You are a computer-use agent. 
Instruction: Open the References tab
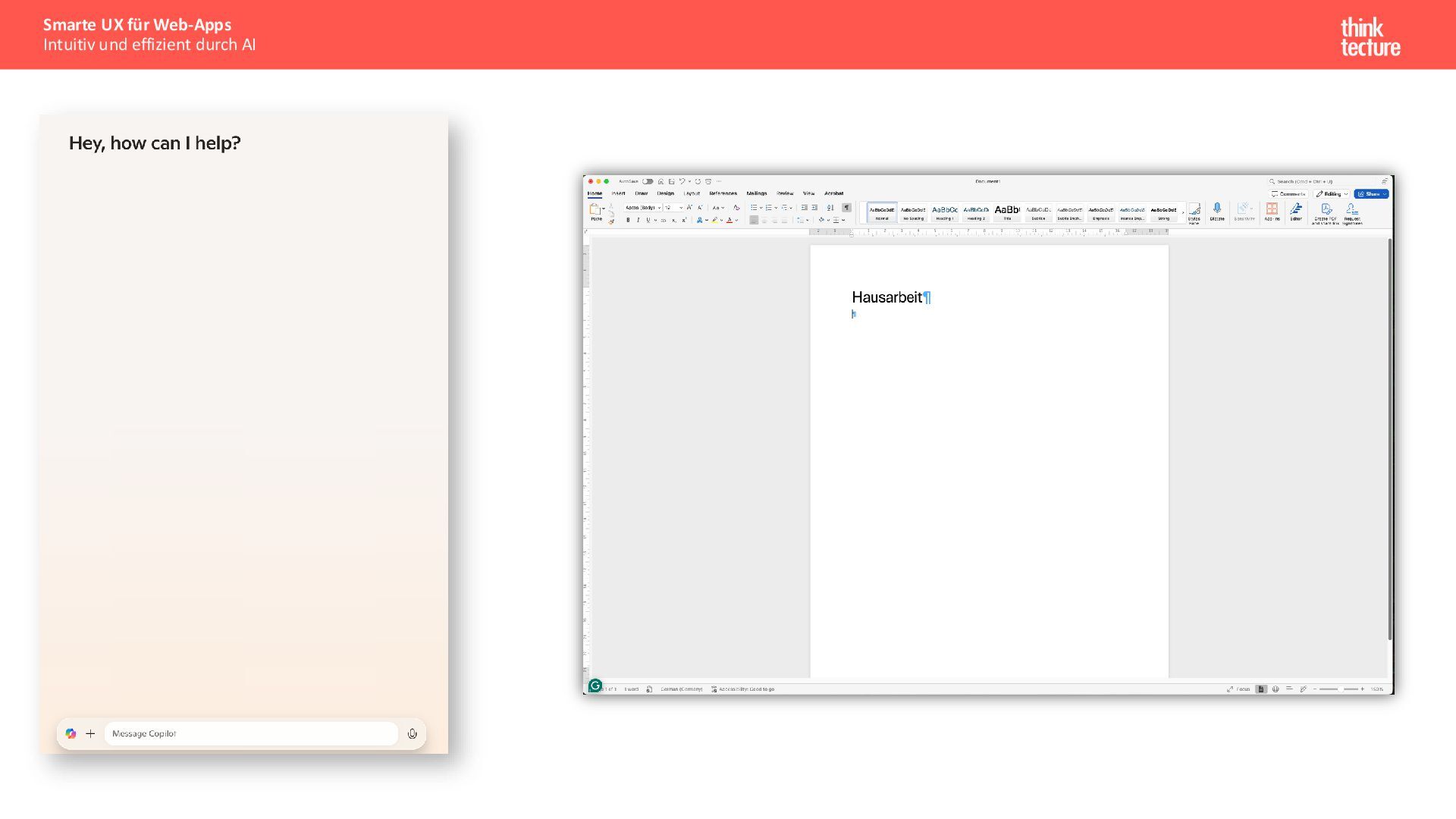[723, 193]
